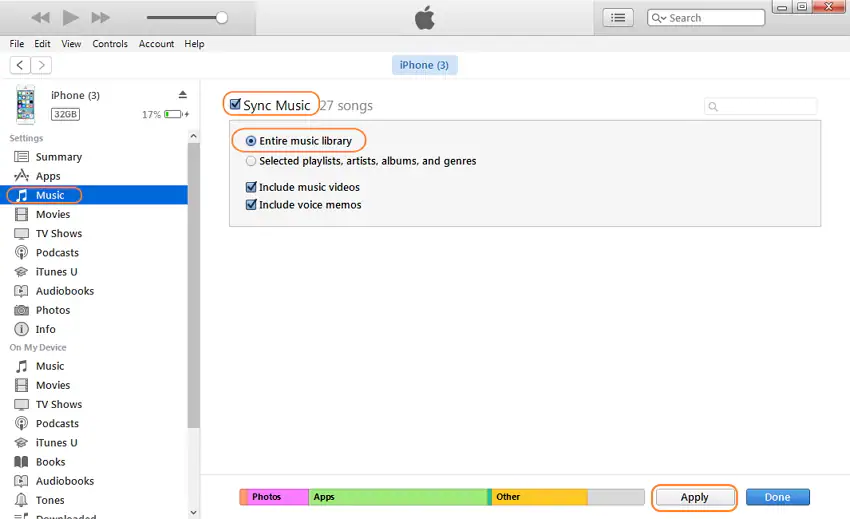Image resolution: width=850 pixels, height=519 pixels.
Task: Open Movies under Settings
Action: pos(94,214)
